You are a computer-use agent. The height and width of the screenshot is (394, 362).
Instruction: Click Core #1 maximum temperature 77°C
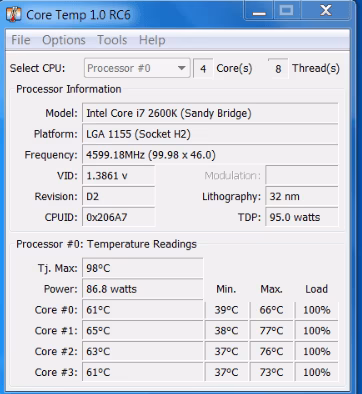point(271,331)
